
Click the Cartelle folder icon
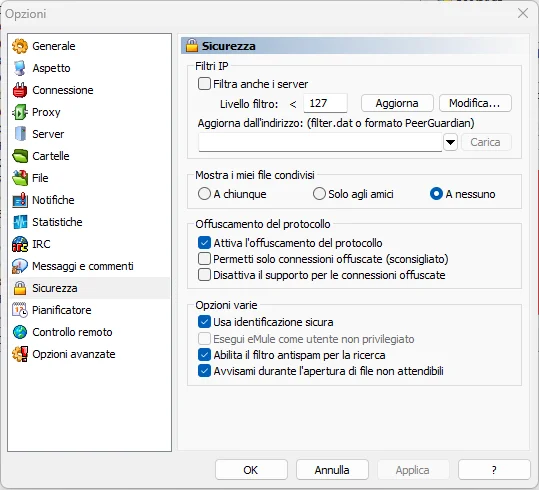(x=20, y=156)
